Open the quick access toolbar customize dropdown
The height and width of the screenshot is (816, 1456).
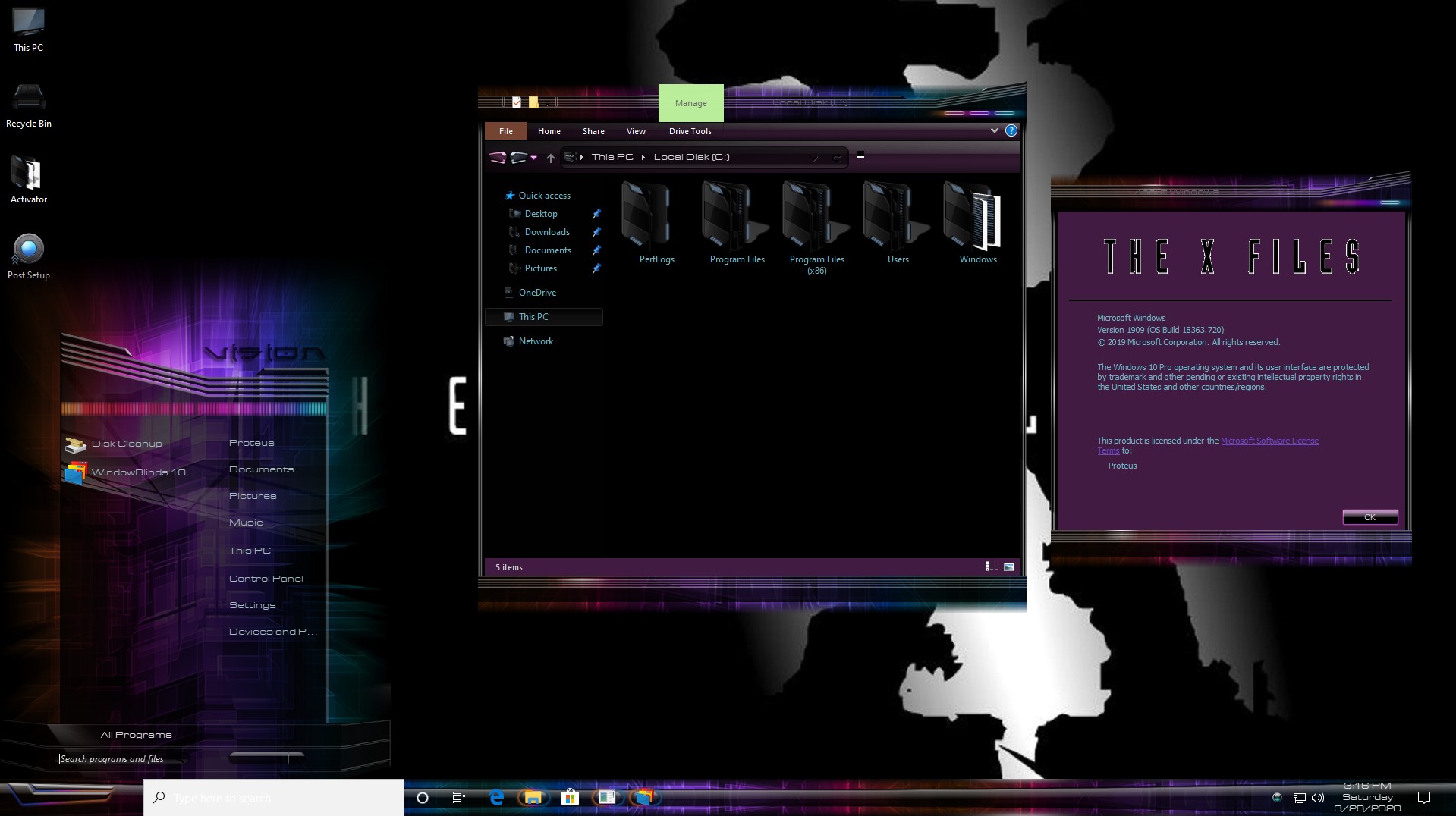coord(547,103)
